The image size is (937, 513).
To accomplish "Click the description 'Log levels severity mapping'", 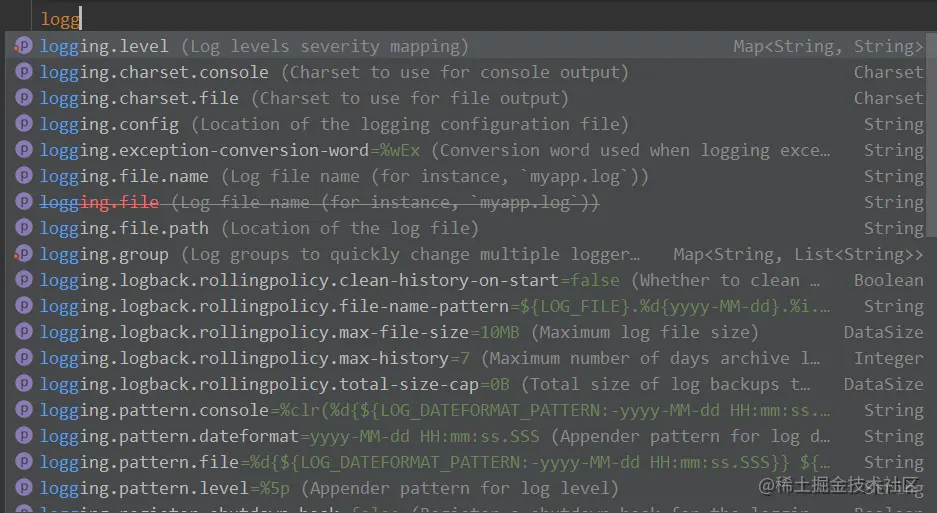I will [x=325, y=47].
